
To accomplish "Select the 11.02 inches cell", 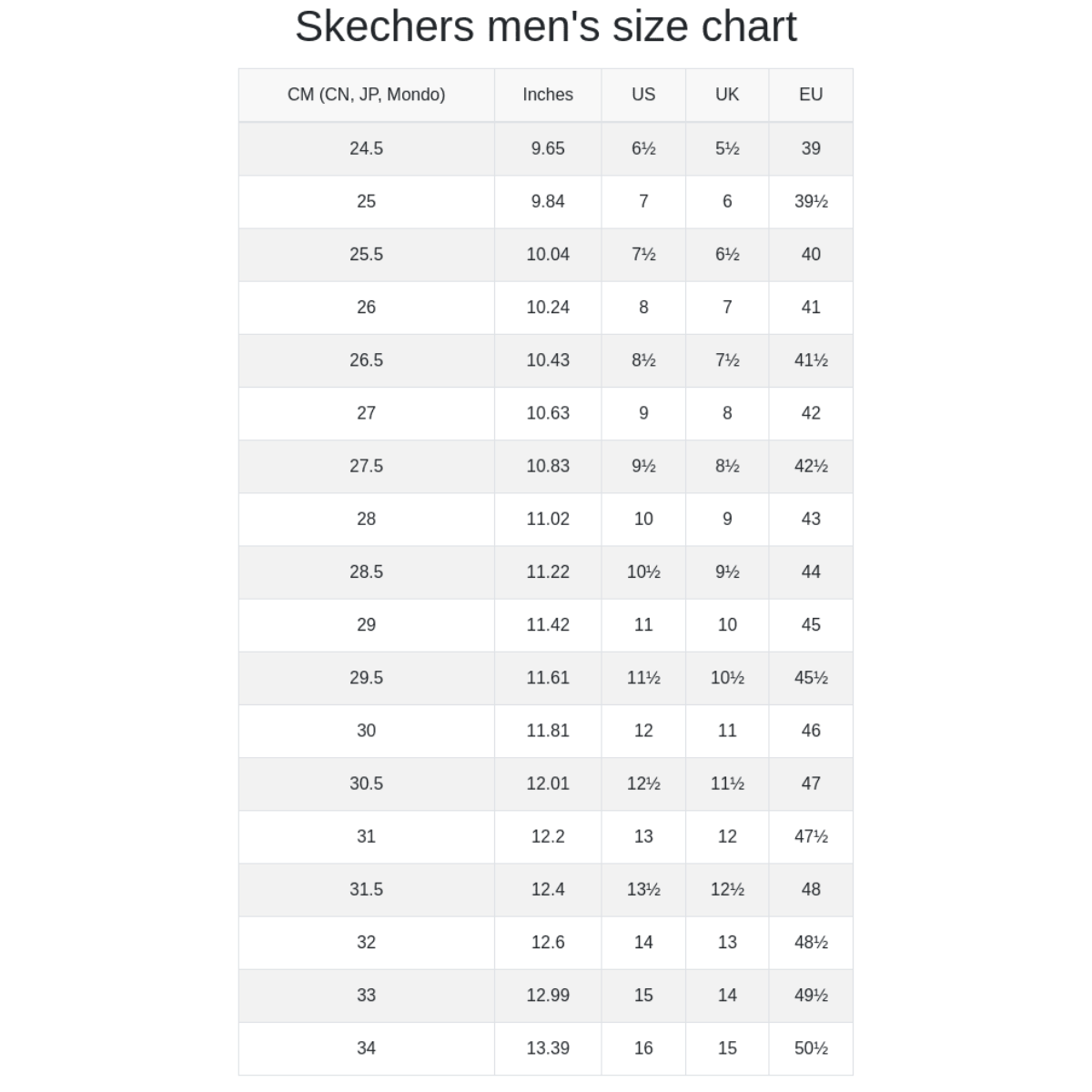I will [548, 519].
